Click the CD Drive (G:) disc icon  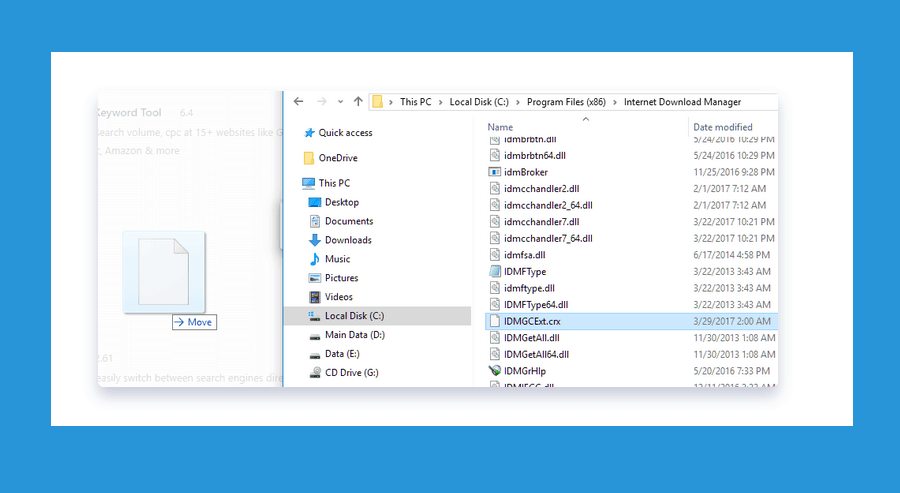click(x=315, y=372)
